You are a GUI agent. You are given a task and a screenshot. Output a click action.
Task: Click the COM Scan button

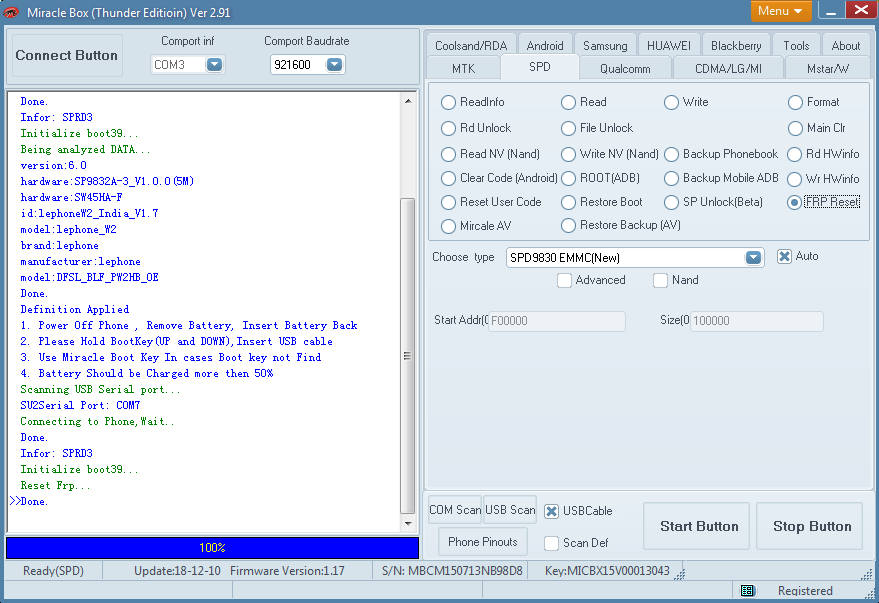click(455, 509)
